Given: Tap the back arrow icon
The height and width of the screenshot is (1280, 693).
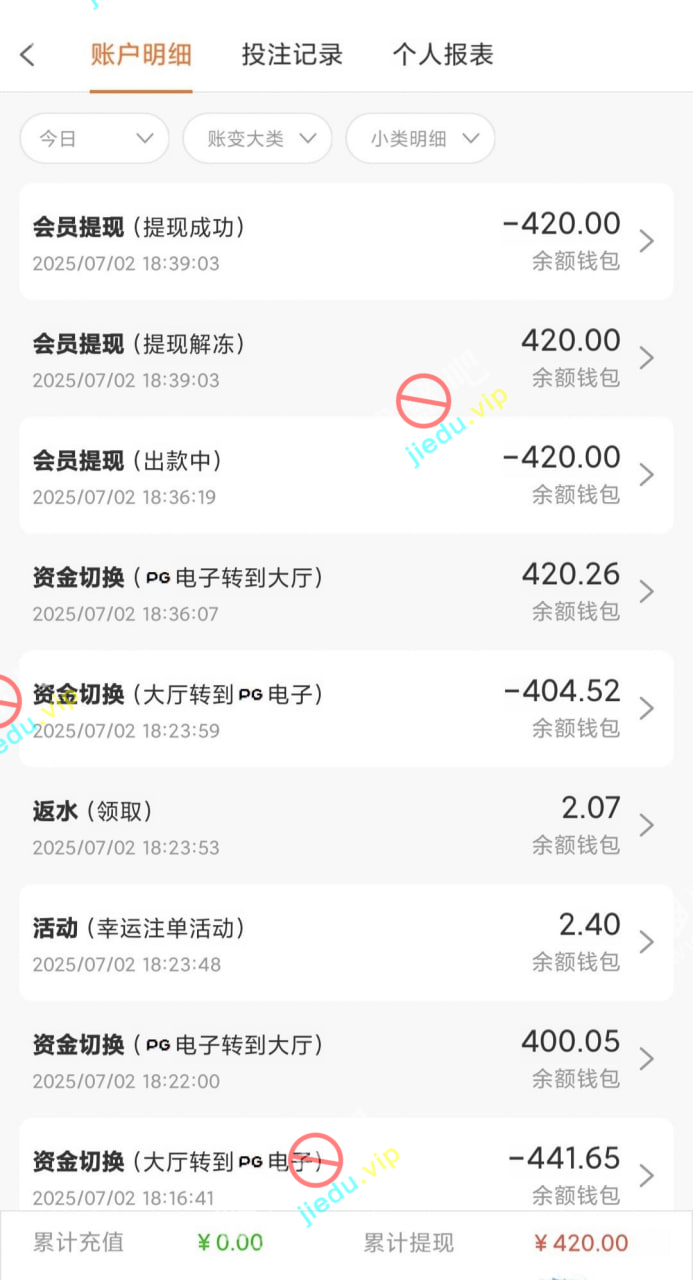Looking at the screenshot, I should pos(28,55).
